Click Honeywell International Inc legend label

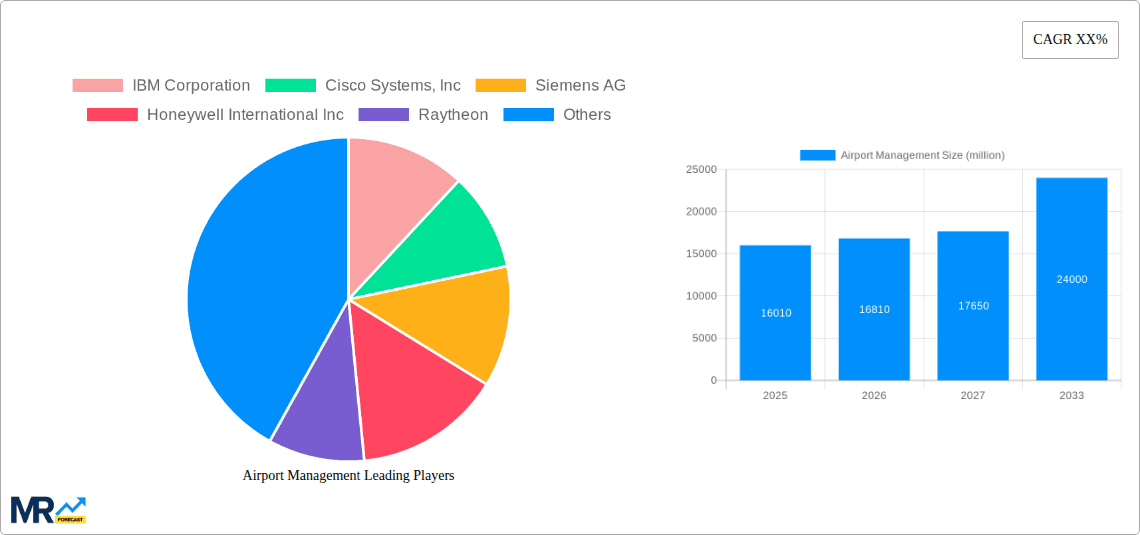point(245,115)
